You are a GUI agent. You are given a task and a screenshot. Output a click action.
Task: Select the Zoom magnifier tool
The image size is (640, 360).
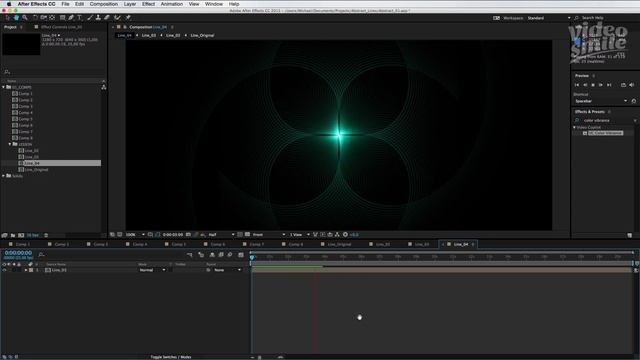tap(25, 18)
